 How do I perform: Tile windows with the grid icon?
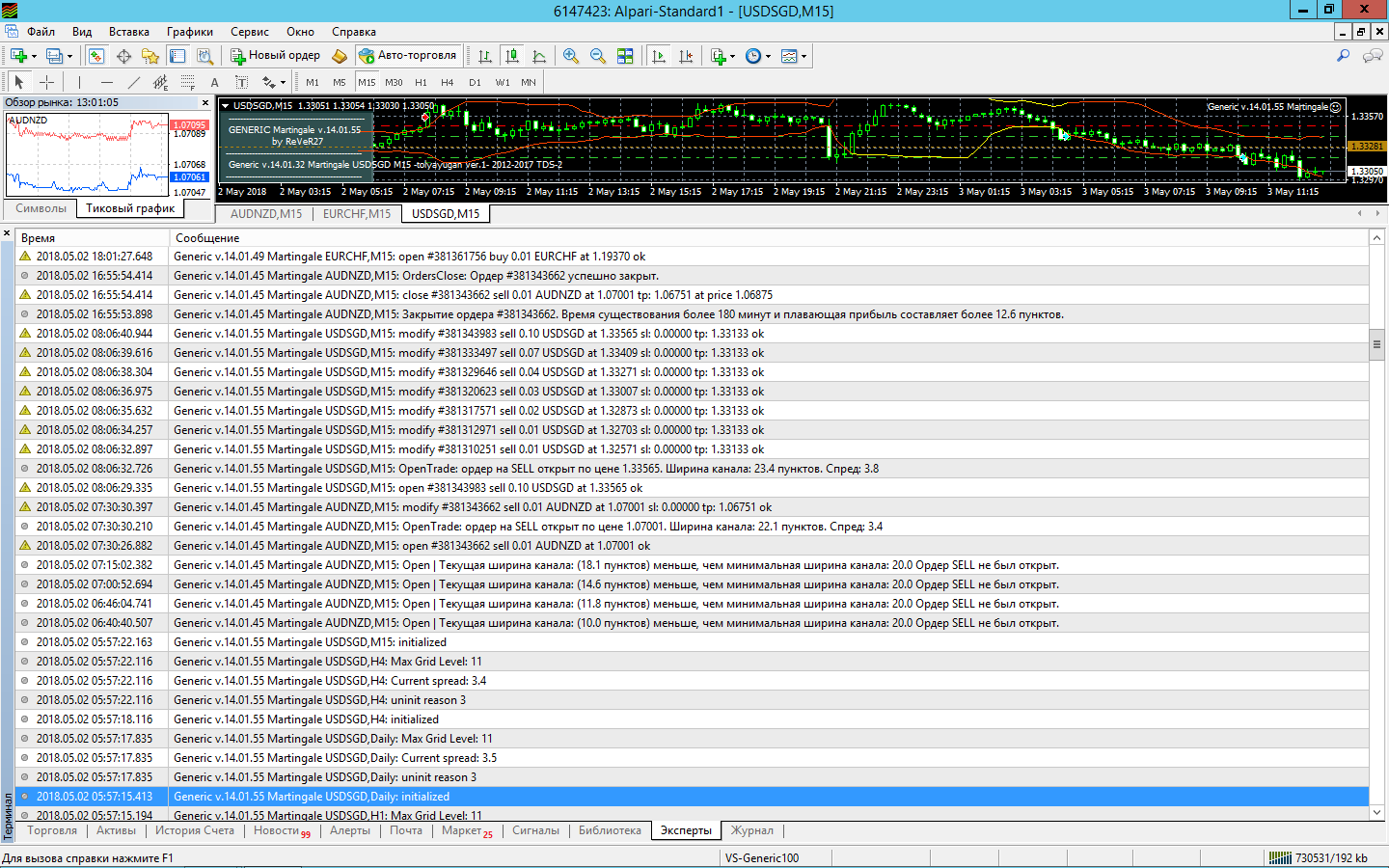coord(625,56)
